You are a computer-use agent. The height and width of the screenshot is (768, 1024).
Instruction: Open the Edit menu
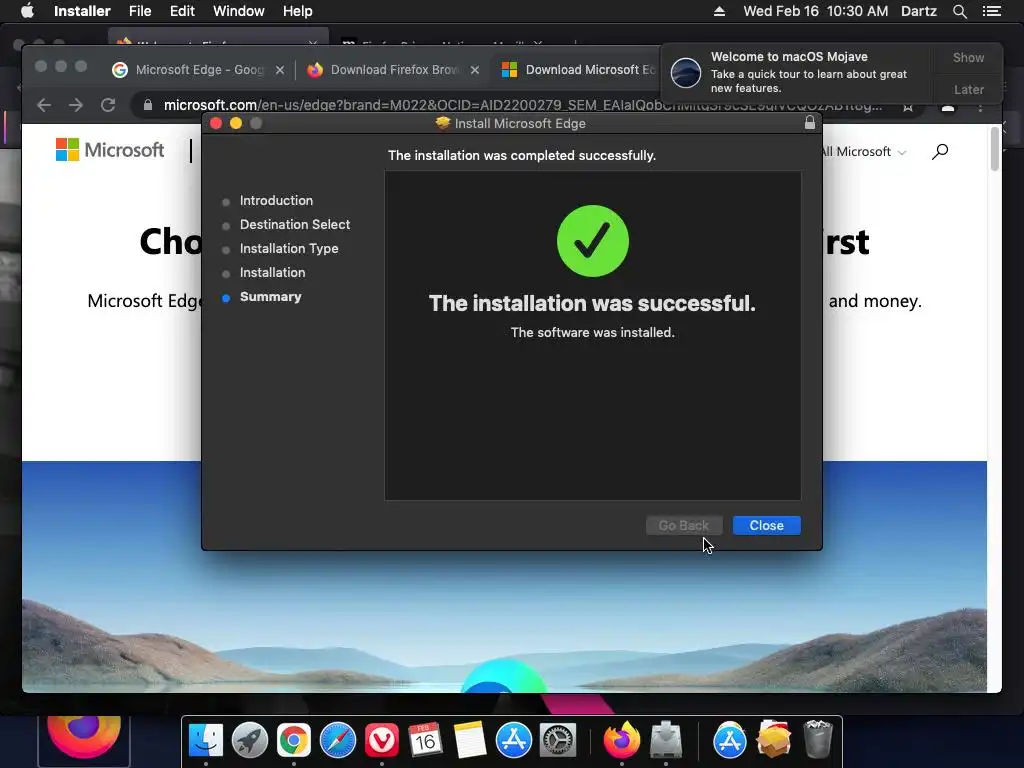pyautogui.click(x=182, y=11)
